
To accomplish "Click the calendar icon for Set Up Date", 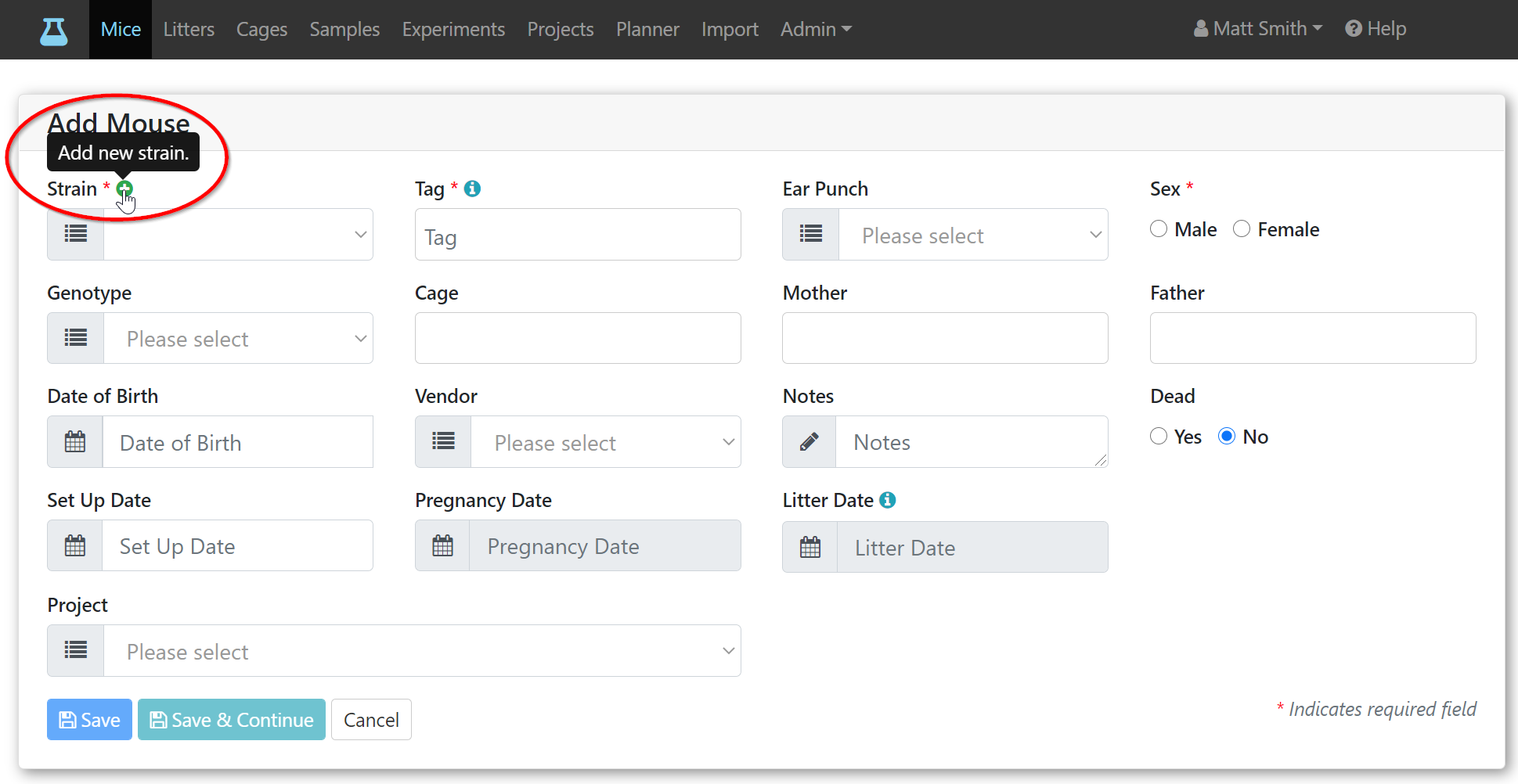I will click(75, 545).
